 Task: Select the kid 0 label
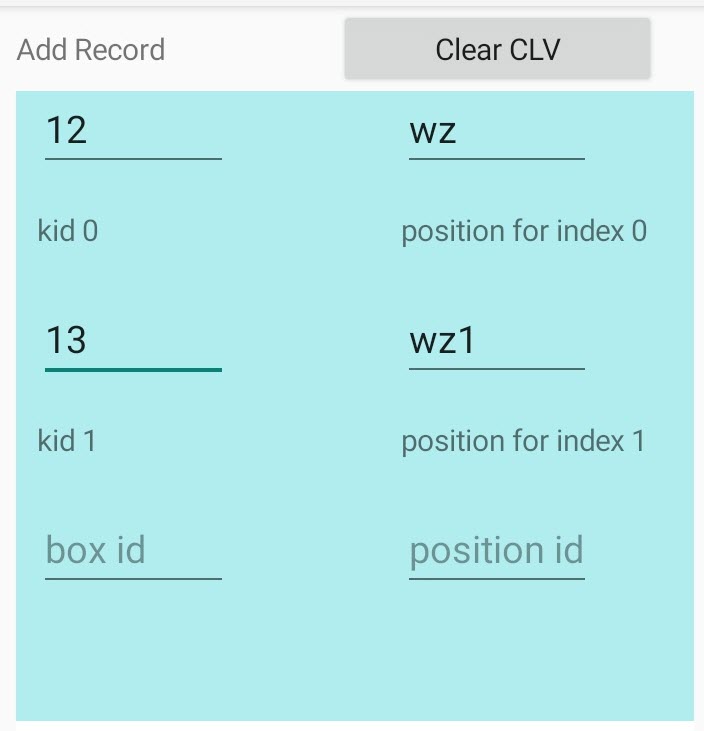pyautogui.click(x=68, y=232)
